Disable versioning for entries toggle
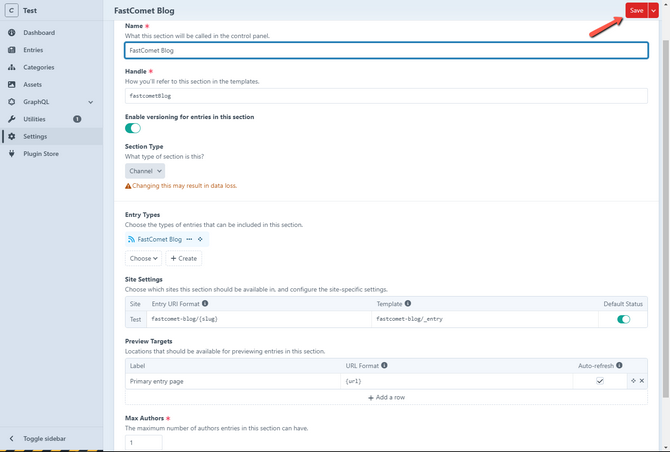This screenshot has height=452, width=670. point(133,128)
